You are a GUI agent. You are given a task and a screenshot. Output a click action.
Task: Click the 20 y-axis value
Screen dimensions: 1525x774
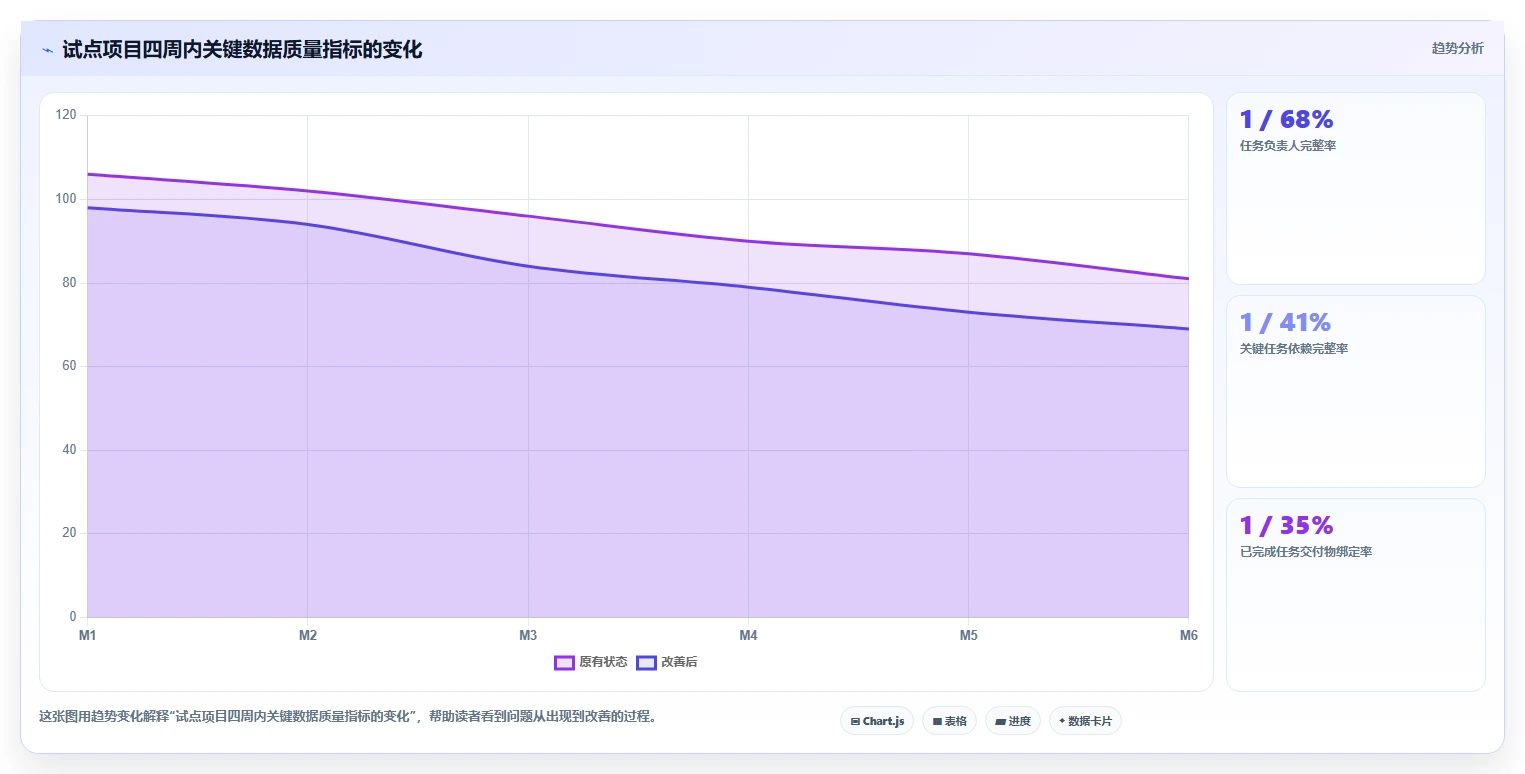coord(70,533)
